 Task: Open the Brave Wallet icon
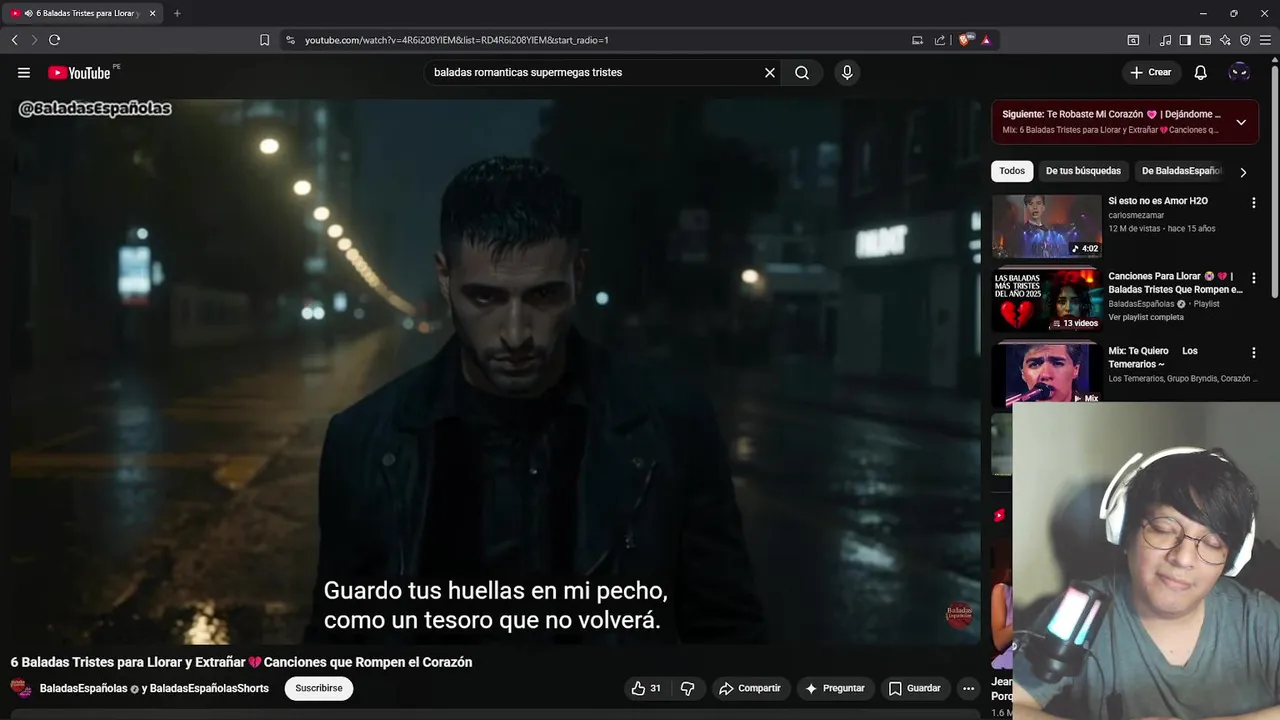(1205, 40)
